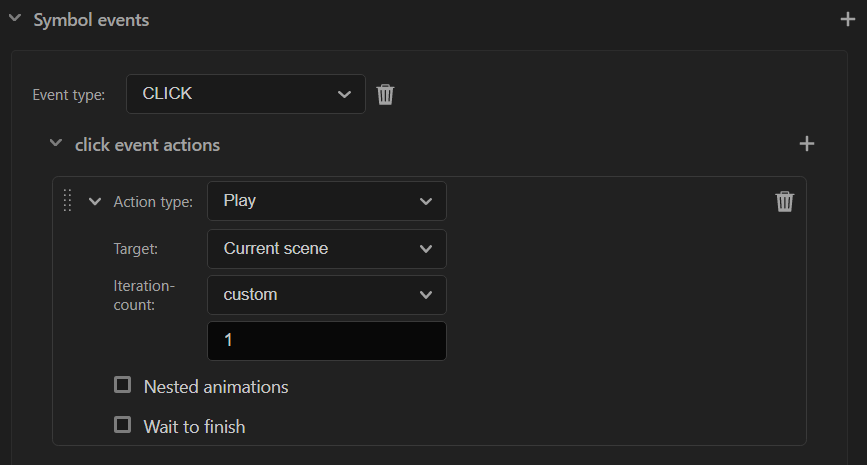This screenshot has height=465, width=867.
Task: Click the Nested animations label
Action: [x=216, y=387]
